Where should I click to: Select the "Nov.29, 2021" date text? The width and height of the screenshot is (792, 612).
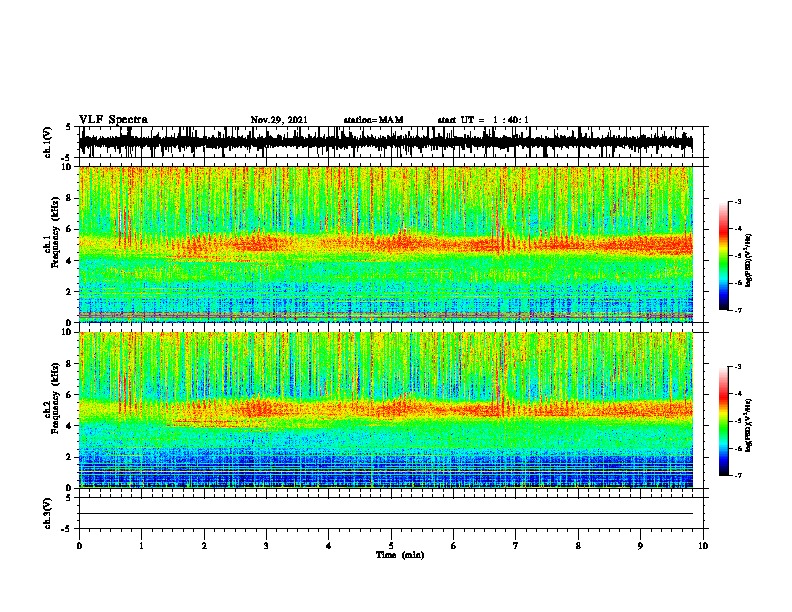(x=279, y=120)
